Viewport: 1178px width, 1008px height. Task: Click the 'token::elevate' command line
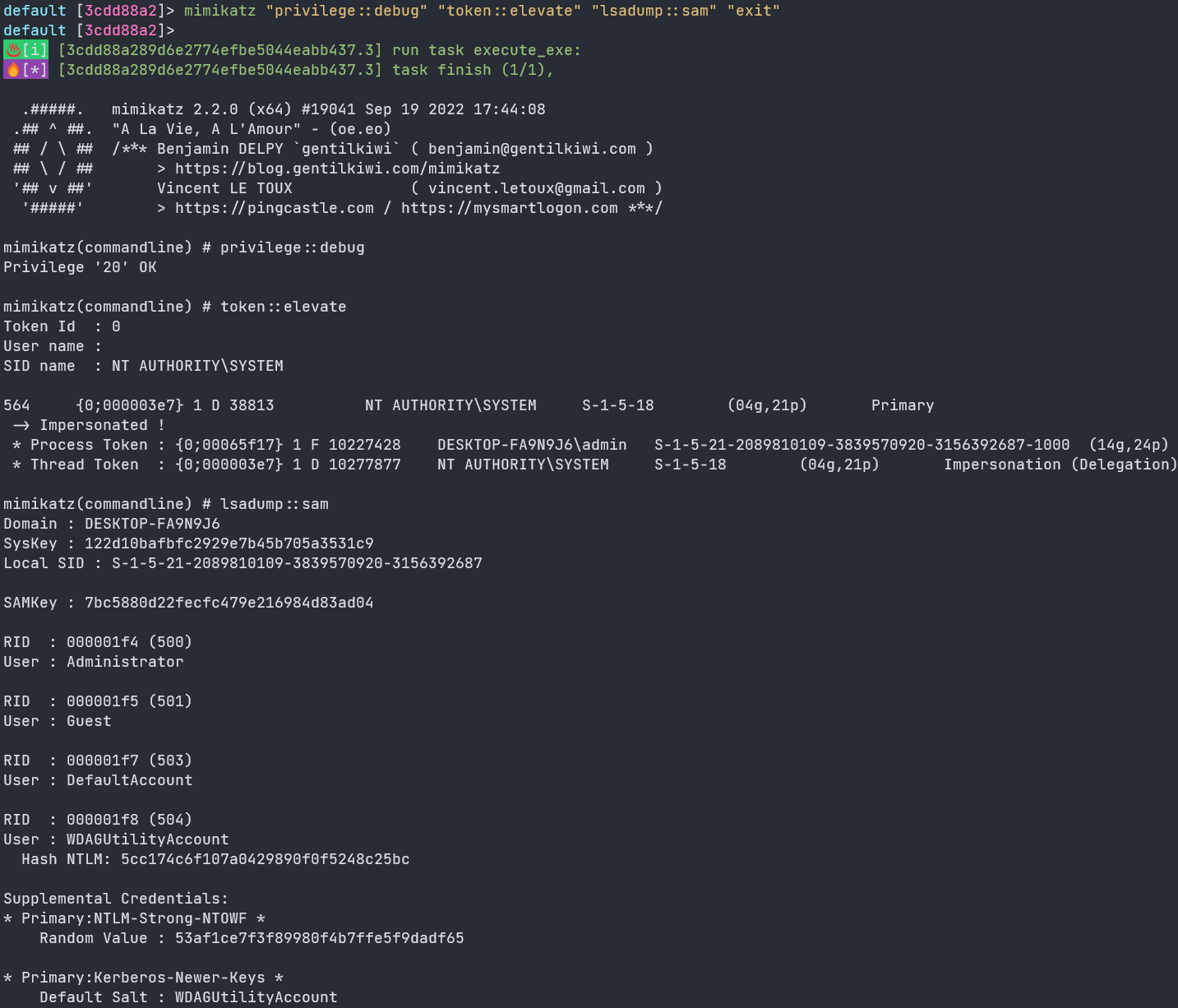tap(175, 307)
